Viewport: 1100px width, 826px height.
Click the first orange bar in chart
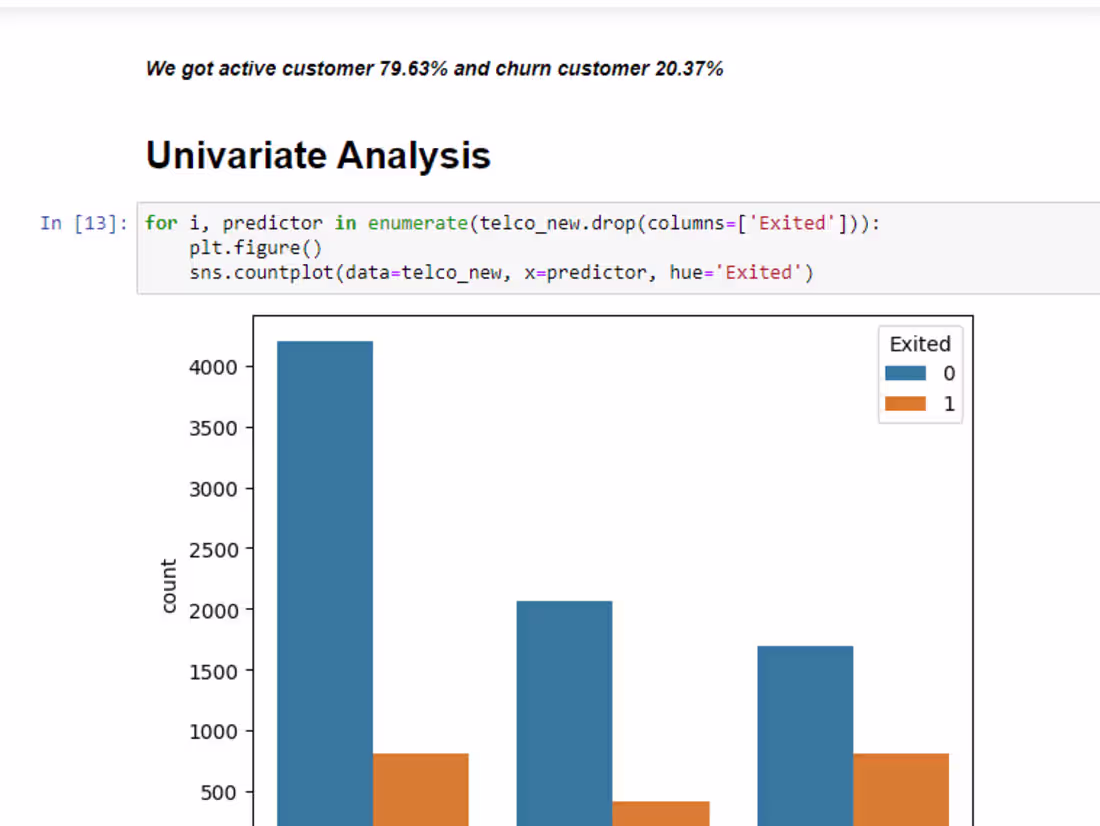point(420,790)
